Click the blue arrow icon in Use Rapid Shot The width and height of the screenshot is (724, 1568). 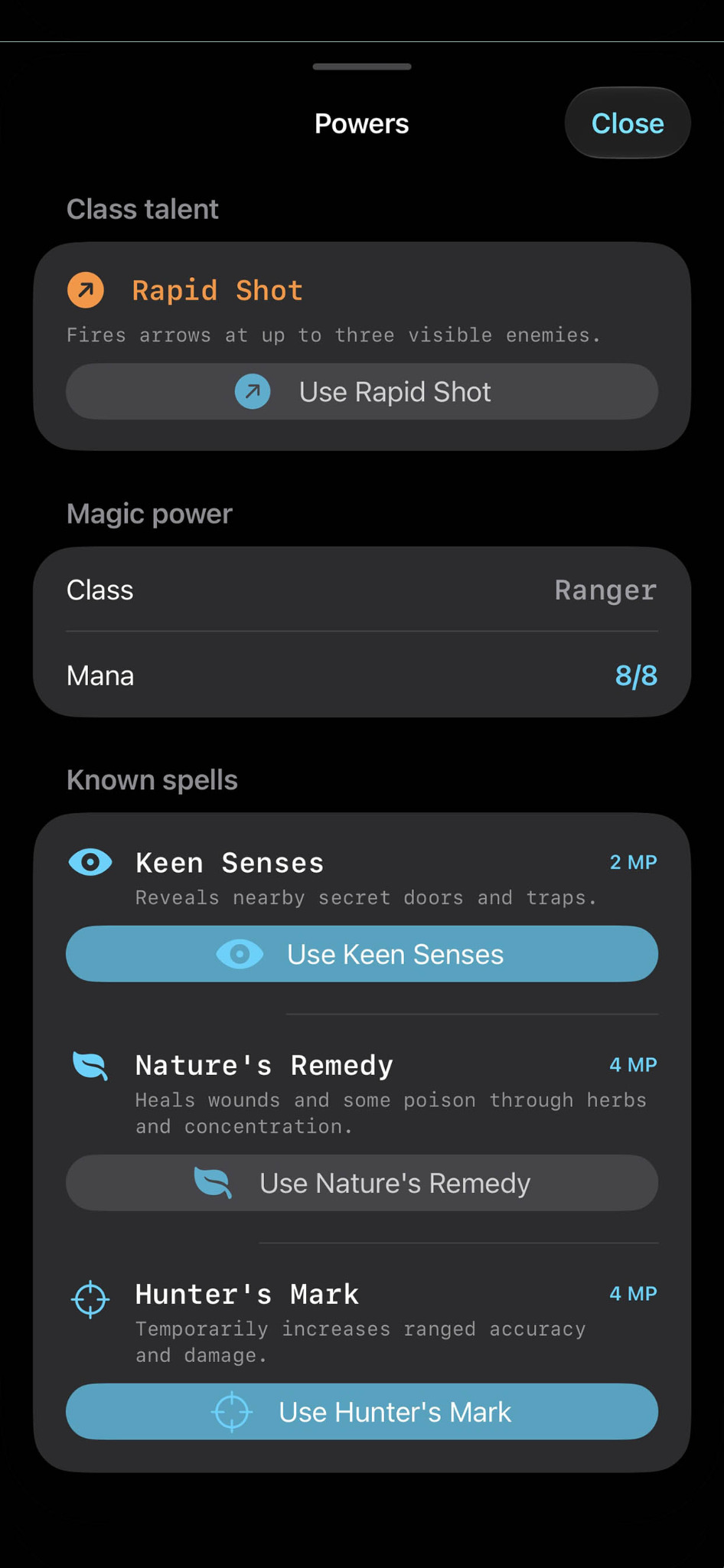pyautogui.click(x=253, y=391)
